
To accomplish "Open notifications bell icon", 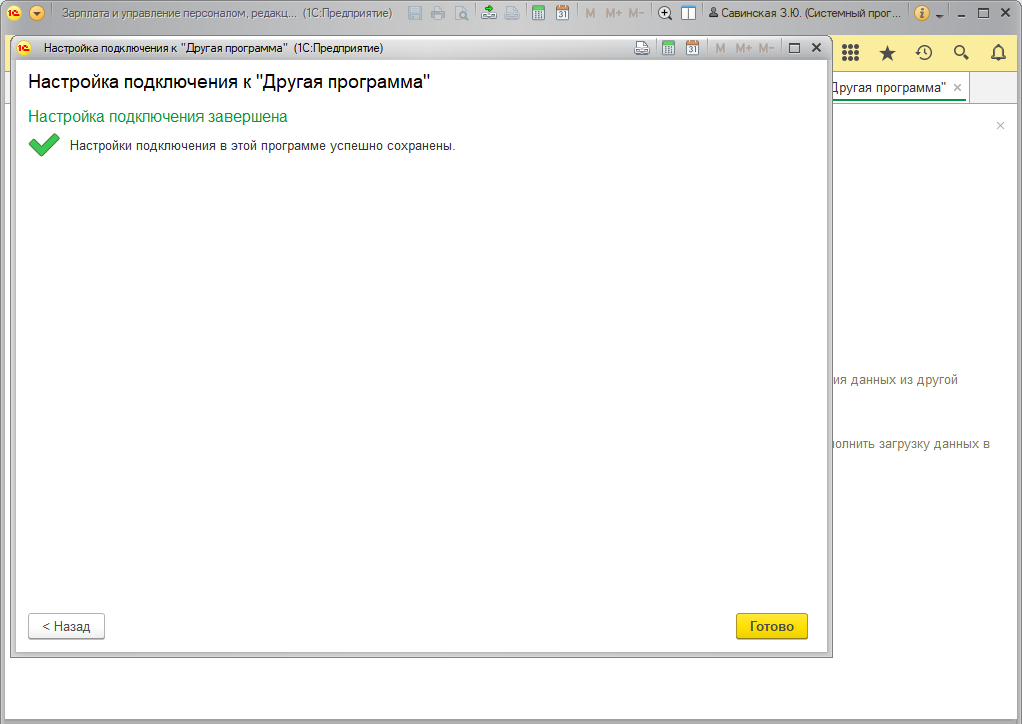I will (x=998, y=53).
